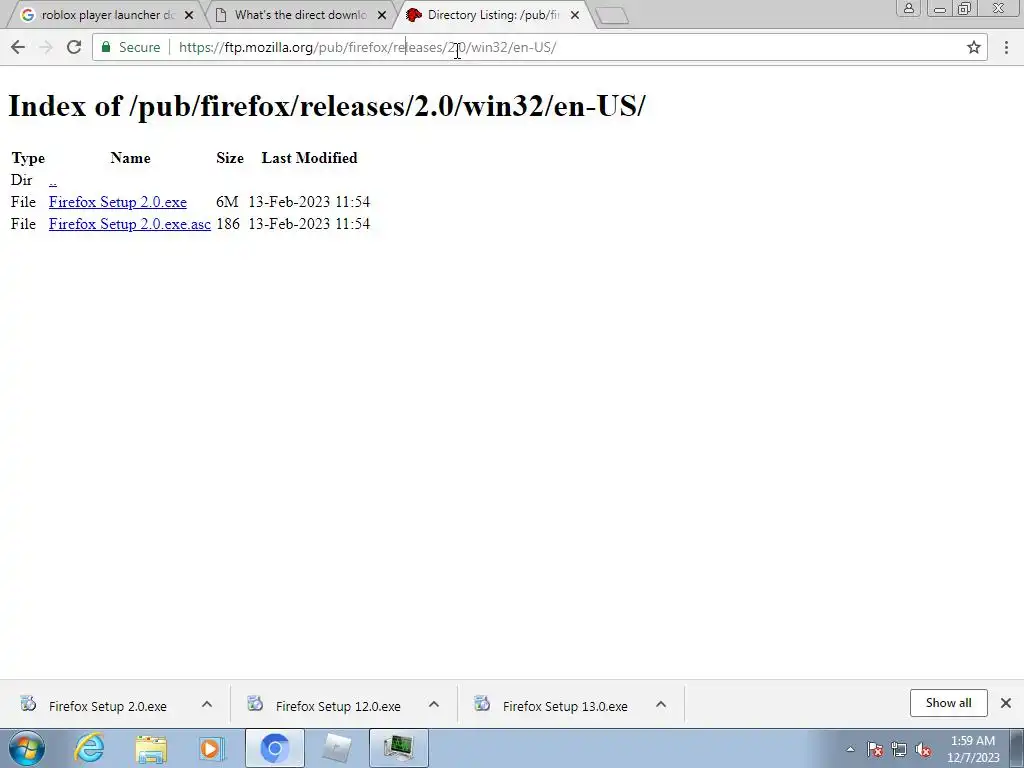This screenshot has width=1024, height=768.
Task: Close the Directory Listing tab
Action: coord(575,15)
